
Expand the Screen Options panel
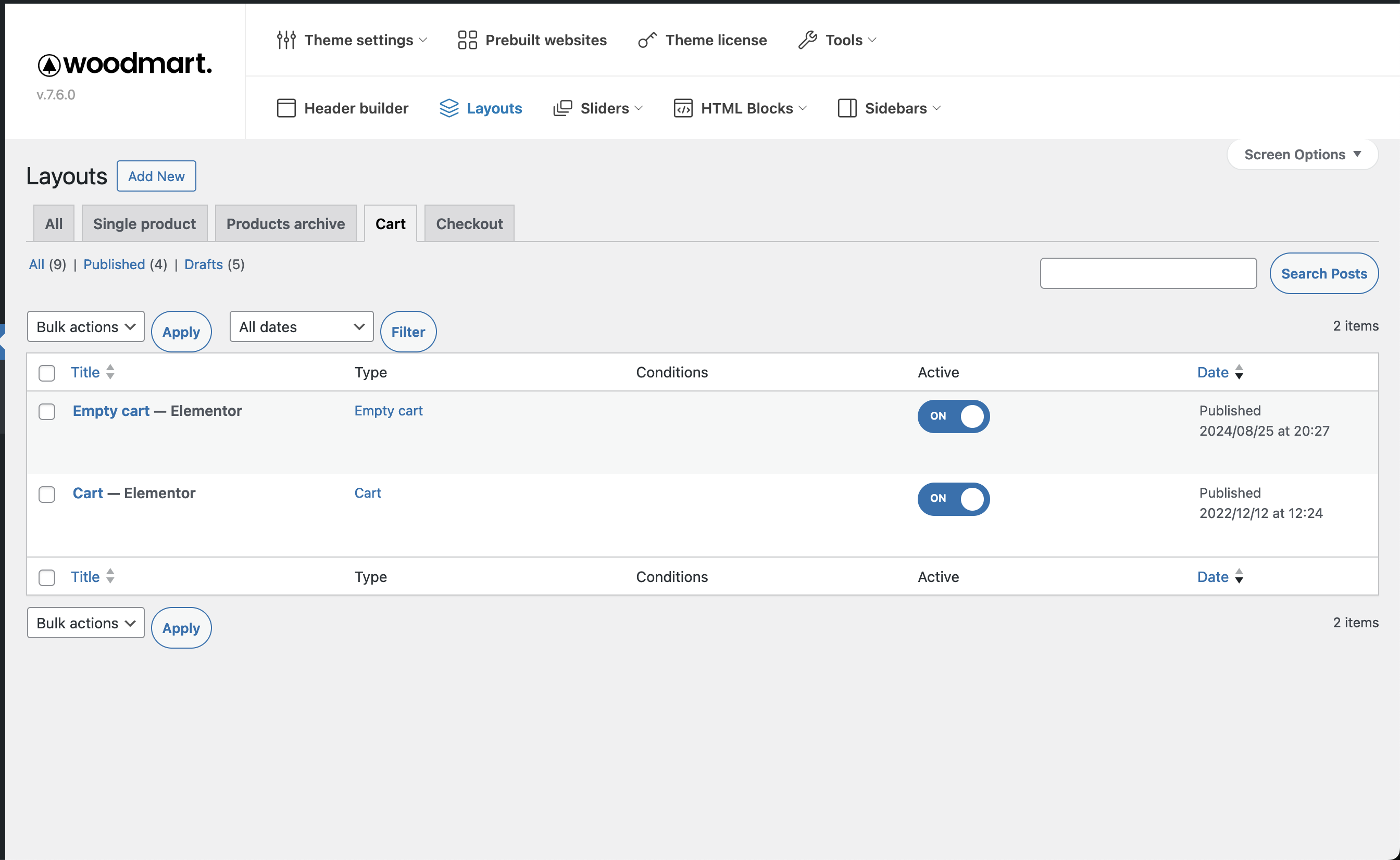(x=1302, y=155)
